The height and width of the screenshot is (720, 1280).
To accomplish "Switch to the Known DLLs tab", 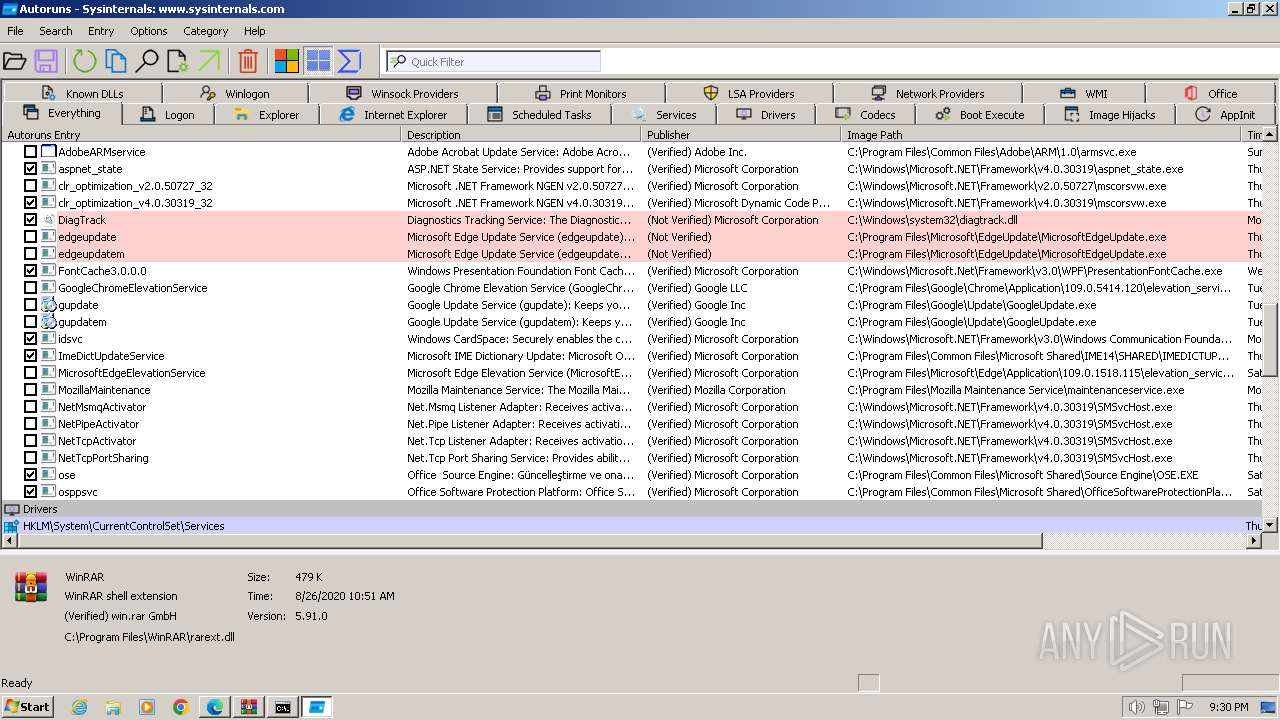I will (x=84, y=93).
